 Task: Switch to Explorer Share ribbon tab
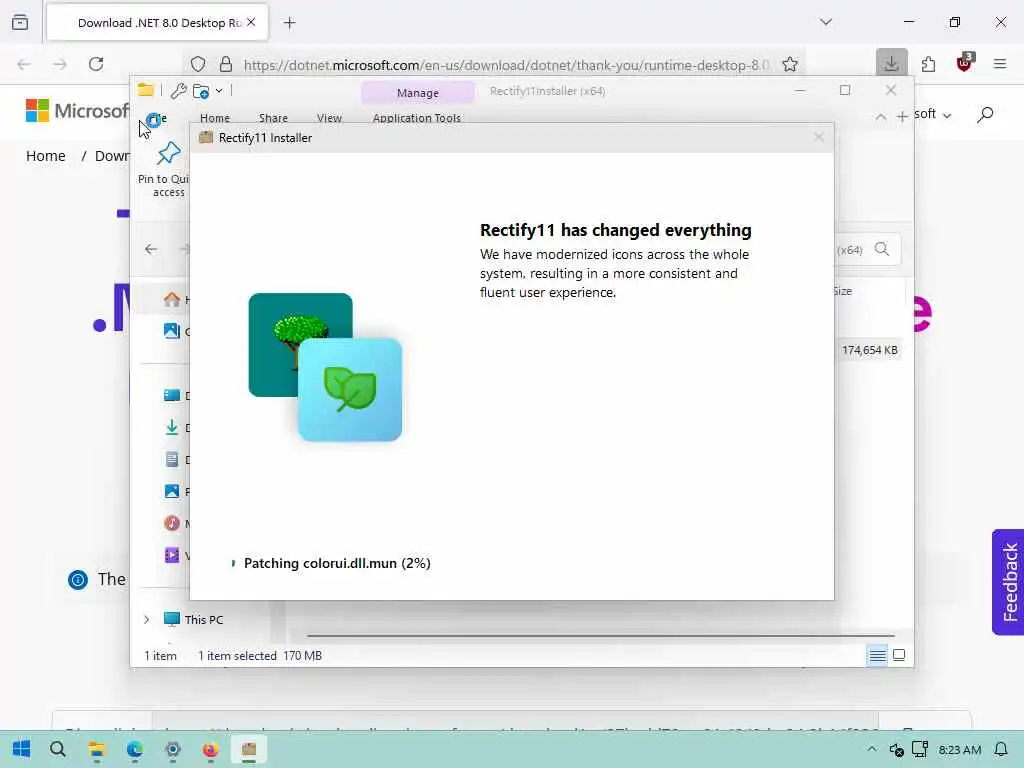click(x=273, y=118)
